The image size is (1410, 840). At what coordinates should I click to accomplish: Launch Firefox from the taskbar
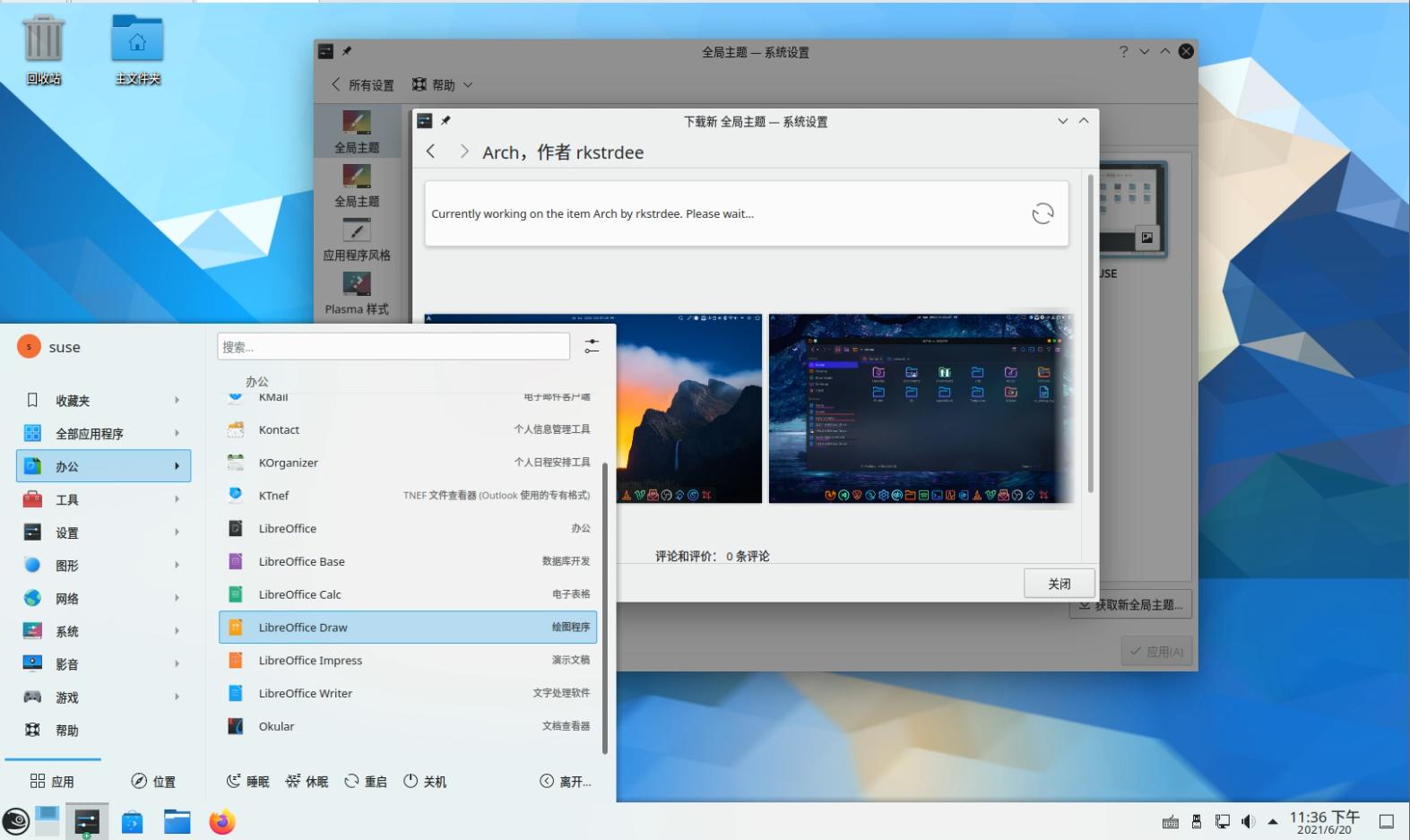click(x=222, y=821)
